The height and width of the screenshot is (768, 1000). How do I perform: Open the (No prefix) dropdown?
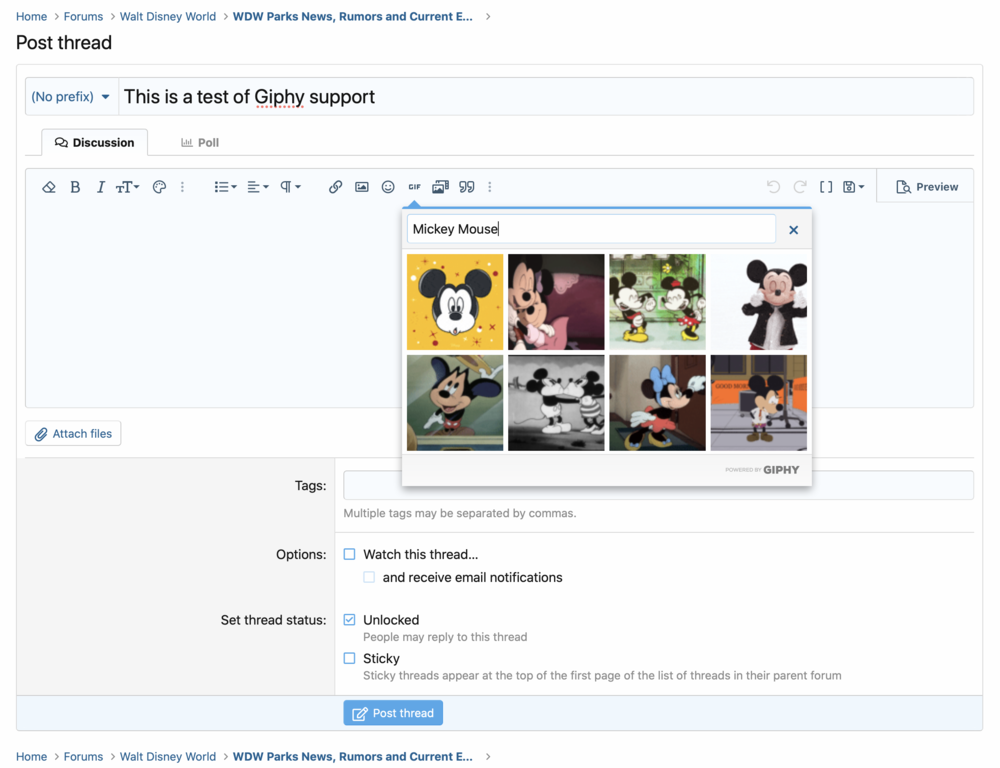[x=71, y=97]
